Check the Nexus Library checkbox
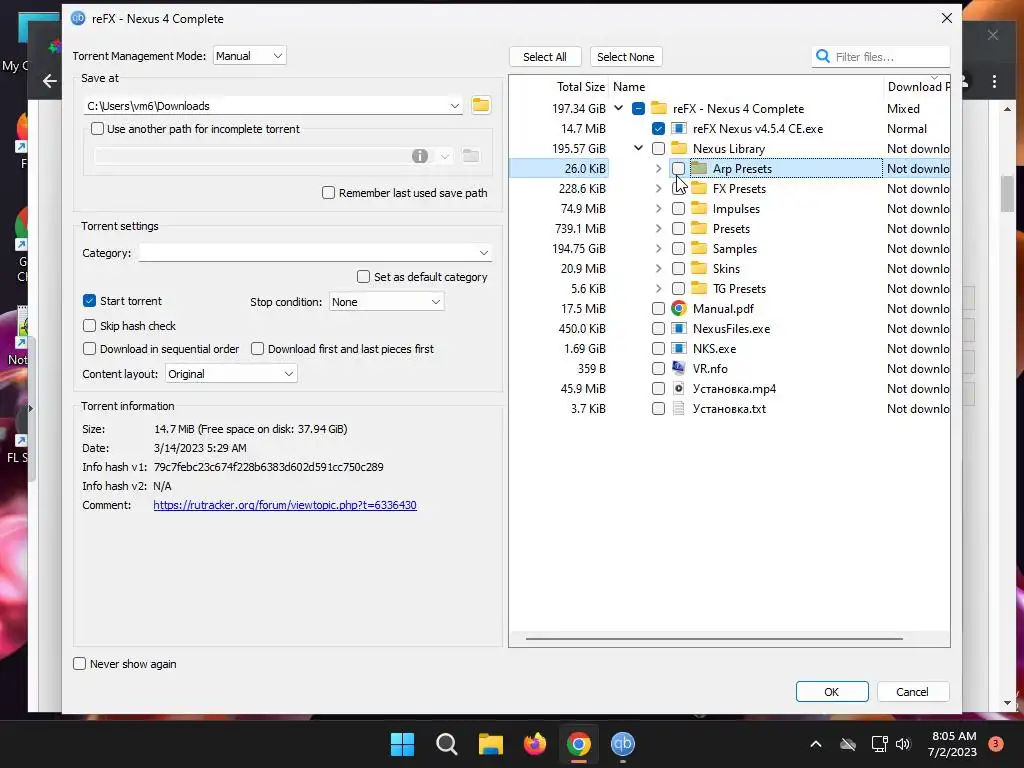Viewport: 1024px width, 768px height. [658, 148]
